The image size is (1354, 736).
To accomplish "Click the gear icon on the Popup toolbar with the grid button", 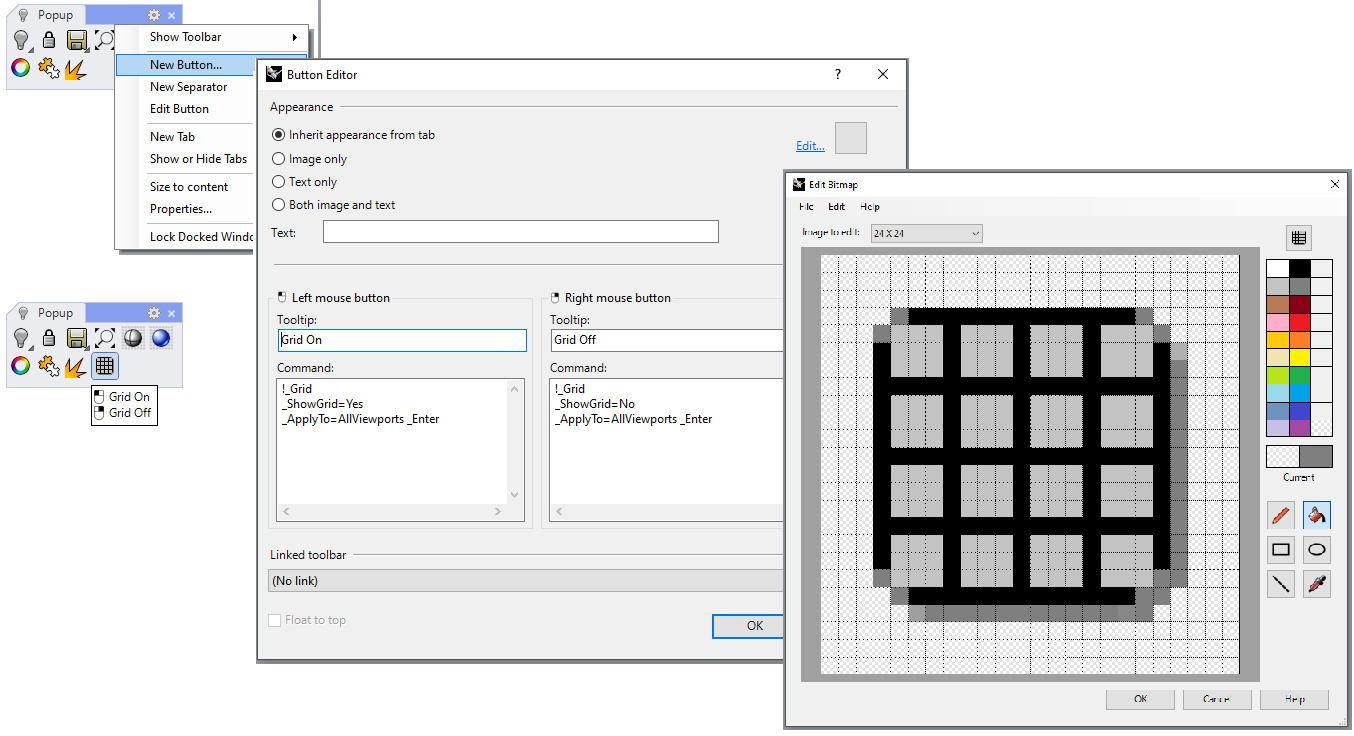I will (154, 313).
